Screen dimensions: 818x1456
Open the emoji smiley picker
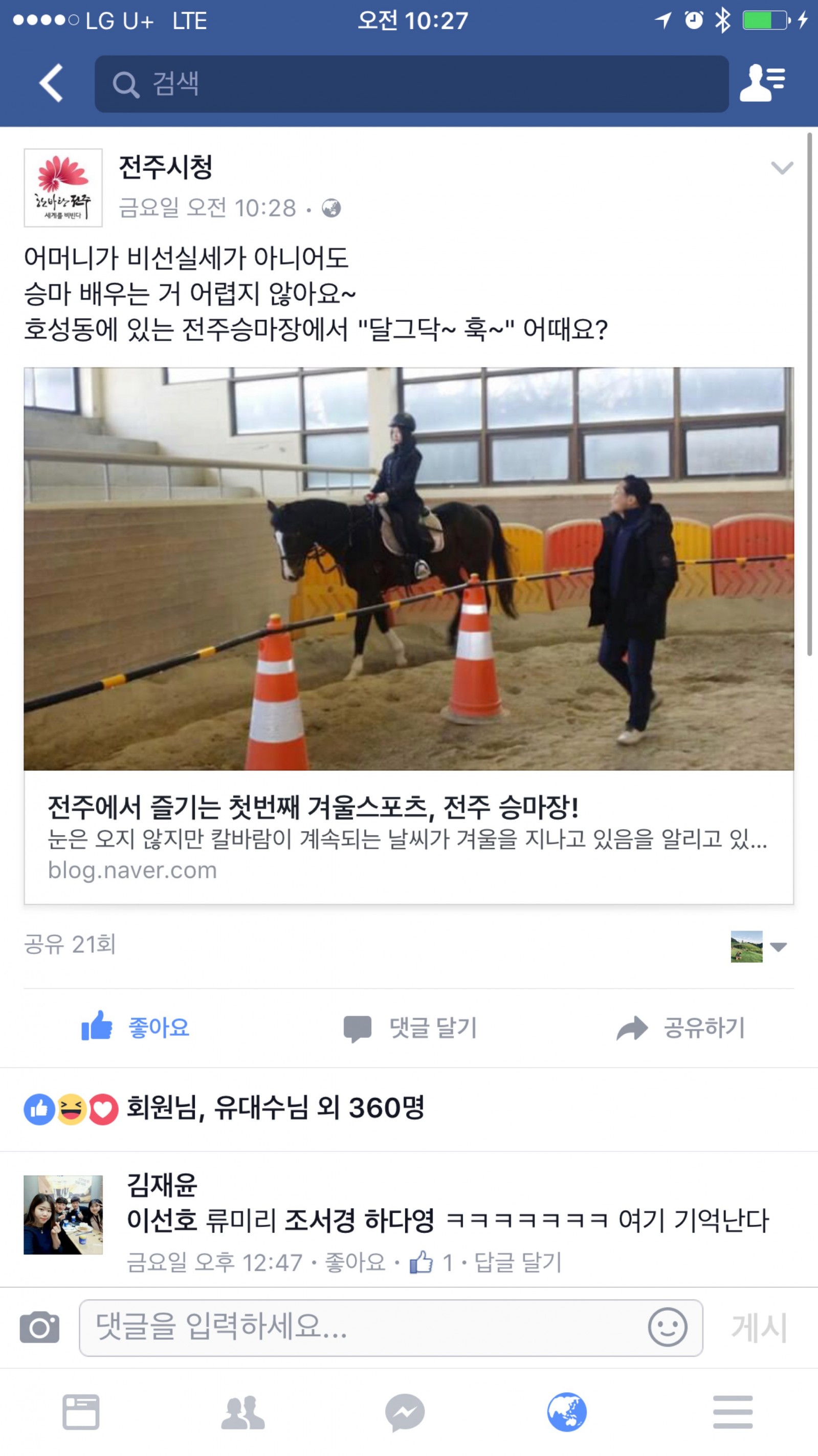(x=668, y=1327)
